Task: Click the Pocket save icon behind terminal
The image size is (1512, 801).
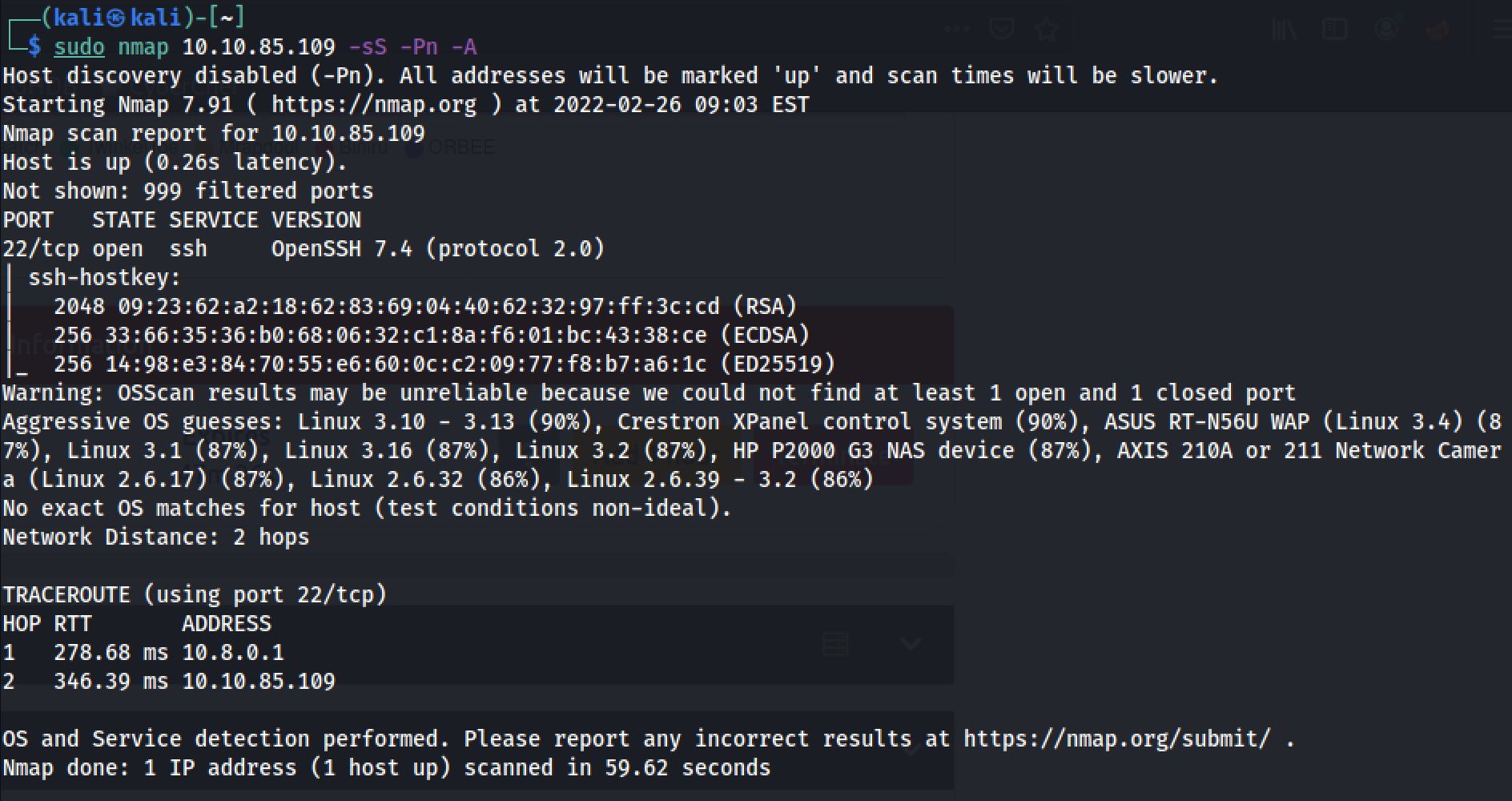Action: pos(1002,30)
